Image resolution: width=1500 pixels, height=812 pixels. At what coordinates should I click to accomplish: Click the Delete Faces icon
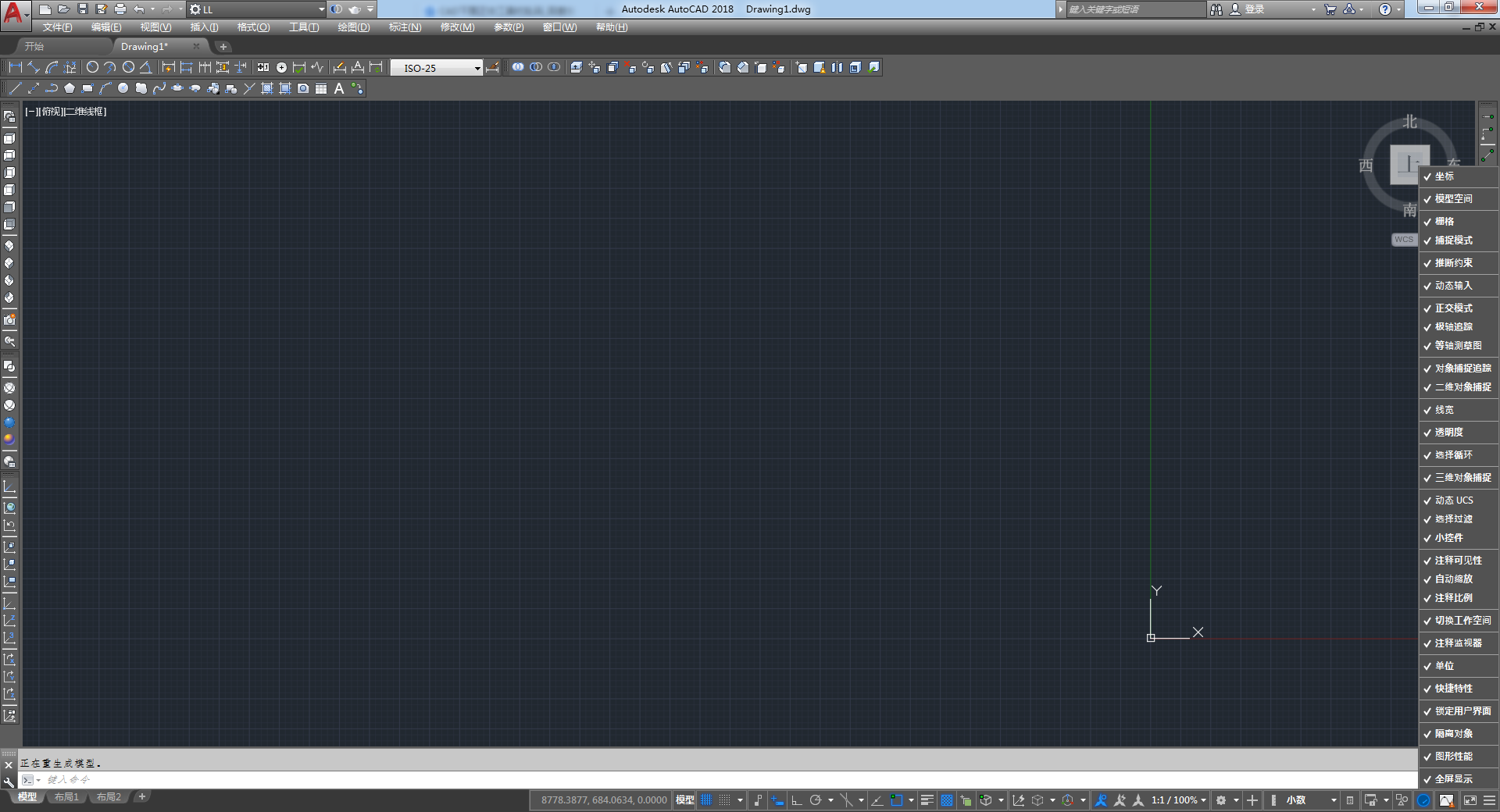[x=630, y=67]
